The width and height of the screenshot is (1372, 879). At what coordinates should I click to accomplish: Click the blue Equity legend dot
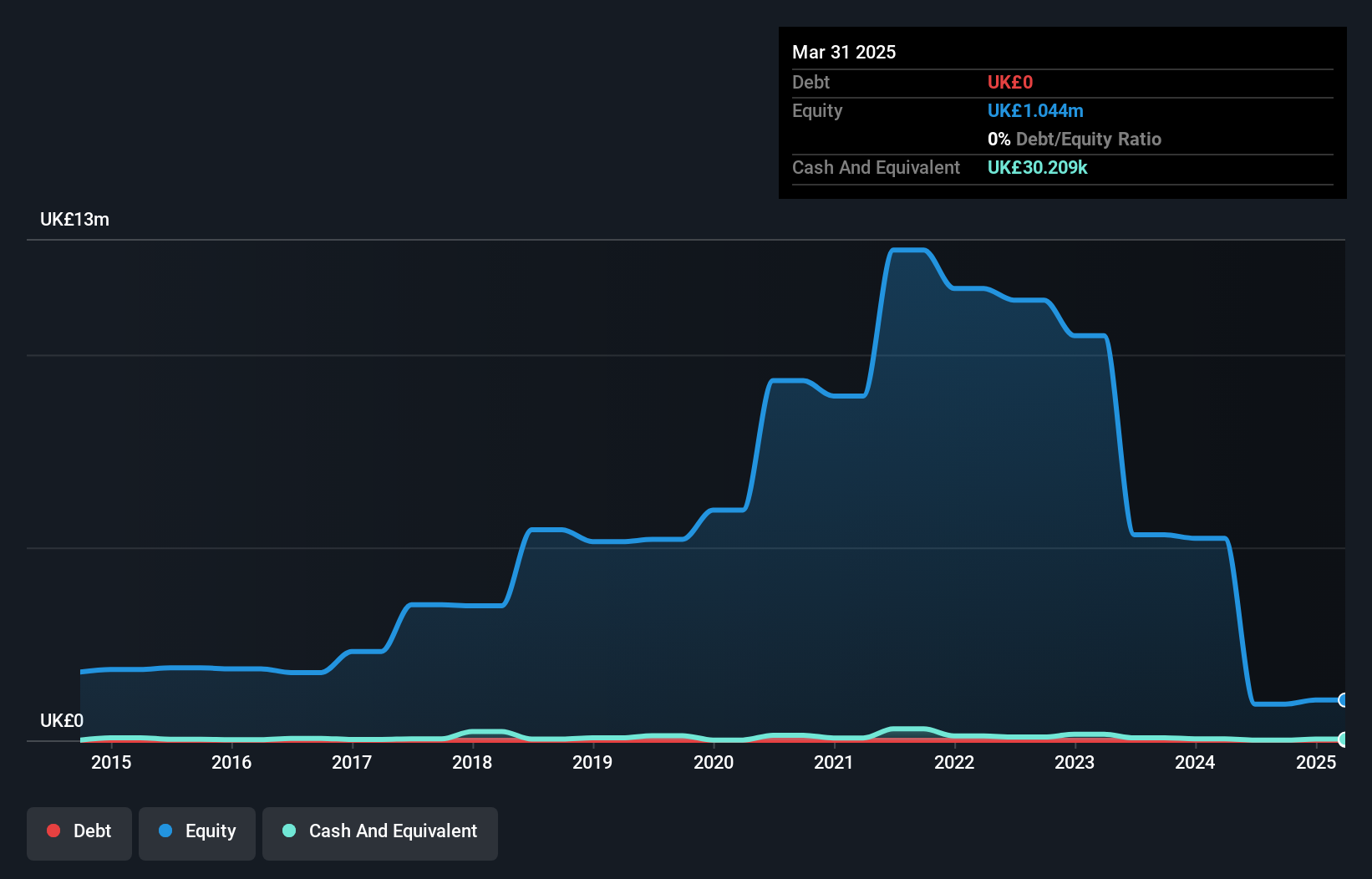pos(165,831)
